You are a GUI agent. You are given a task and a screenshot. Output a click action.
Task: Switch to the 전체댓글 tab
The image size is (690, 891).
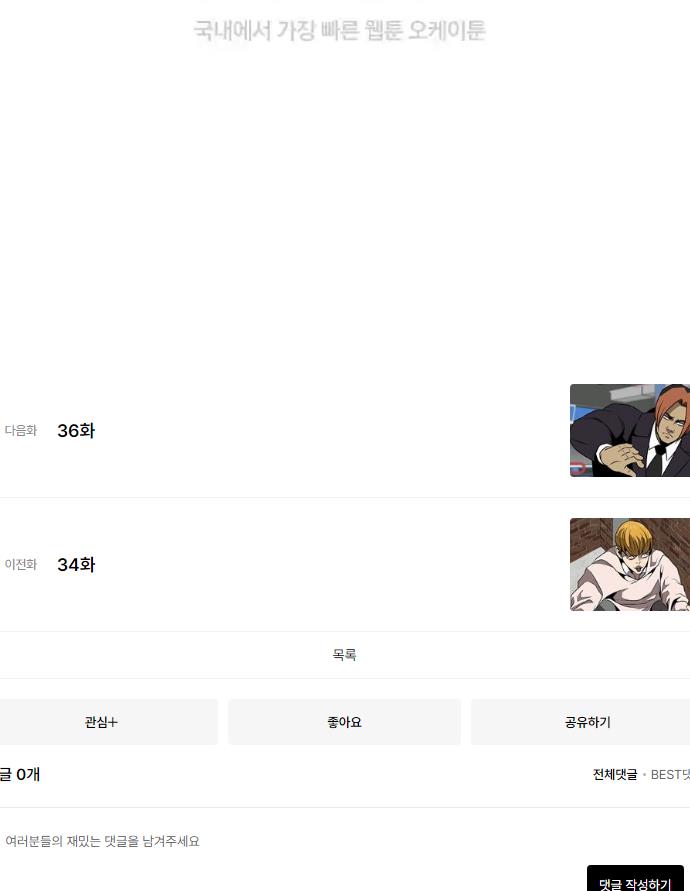615,775
